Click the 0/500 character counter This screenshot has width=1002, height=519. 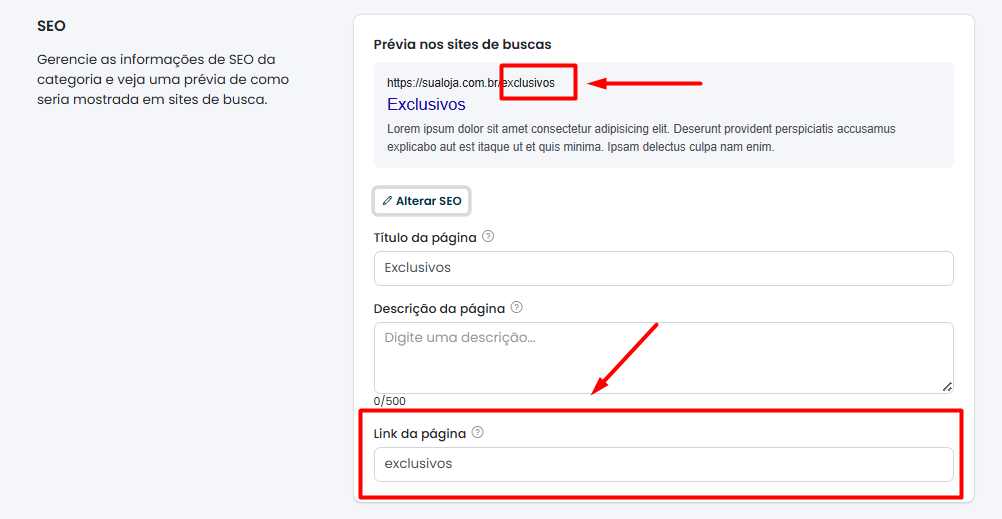coord(390,401)
